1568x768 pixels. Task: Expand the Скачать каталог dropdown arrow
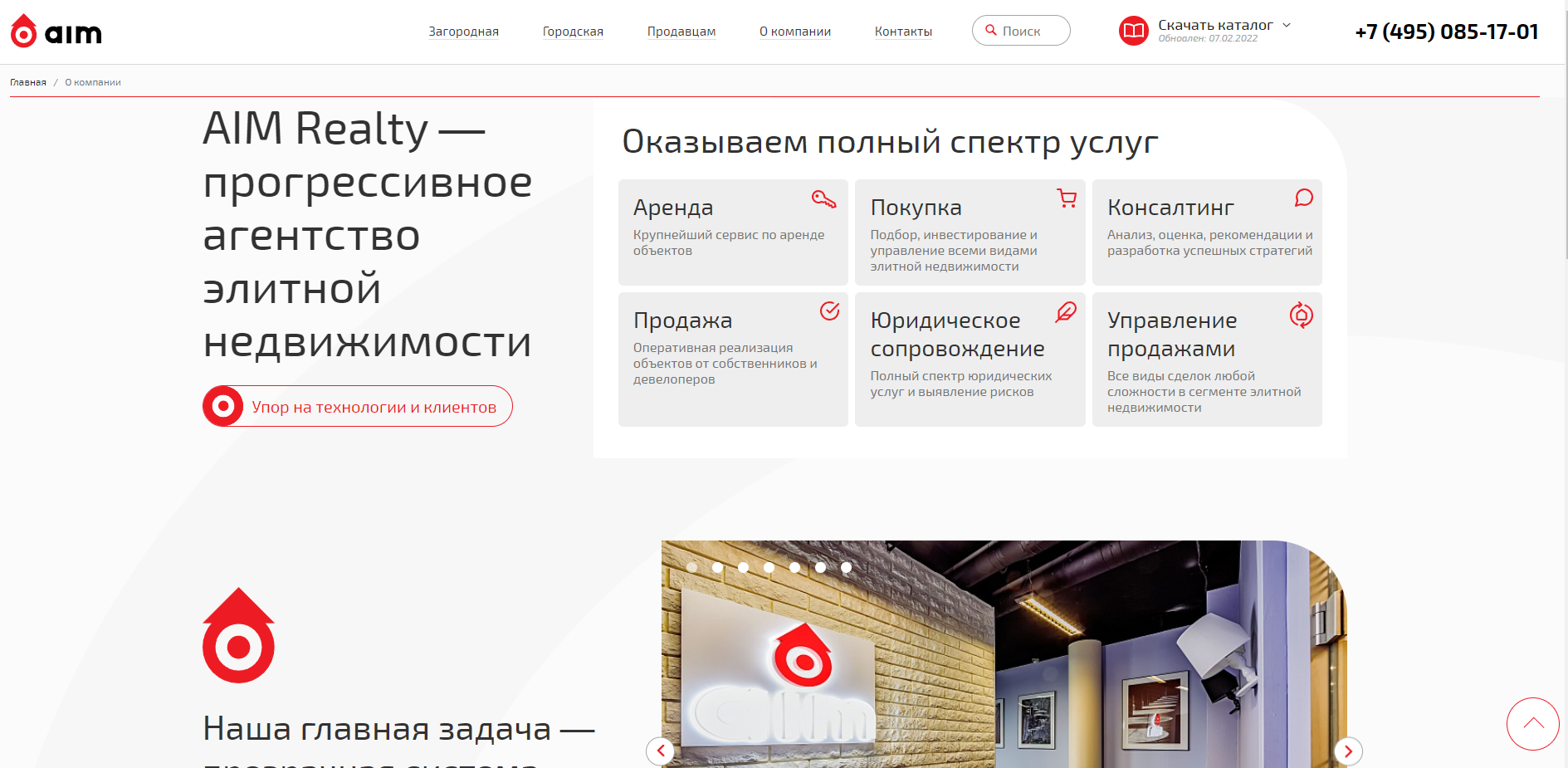1287,25
